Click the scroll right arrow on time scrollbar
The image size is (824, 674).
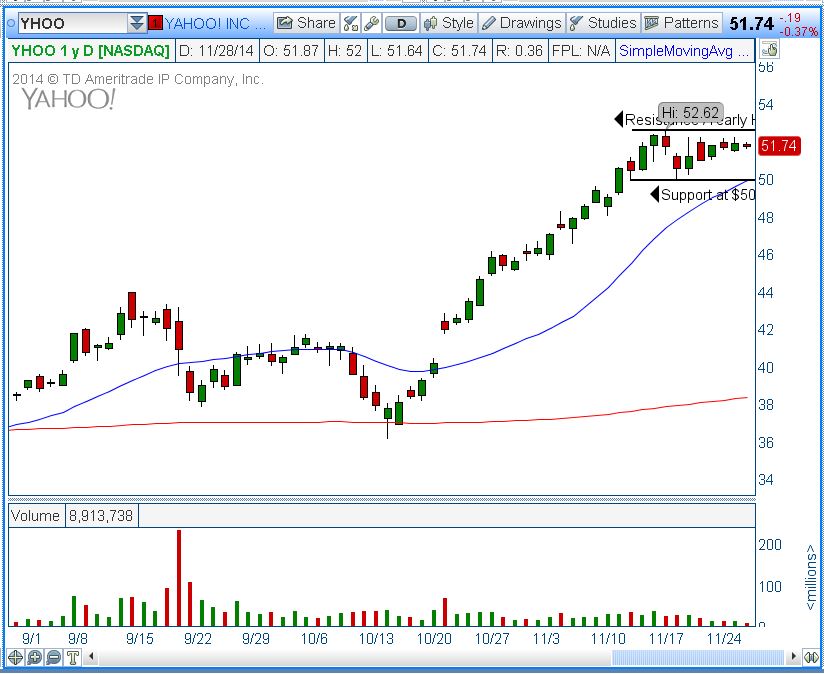click(x=793, y=657)
